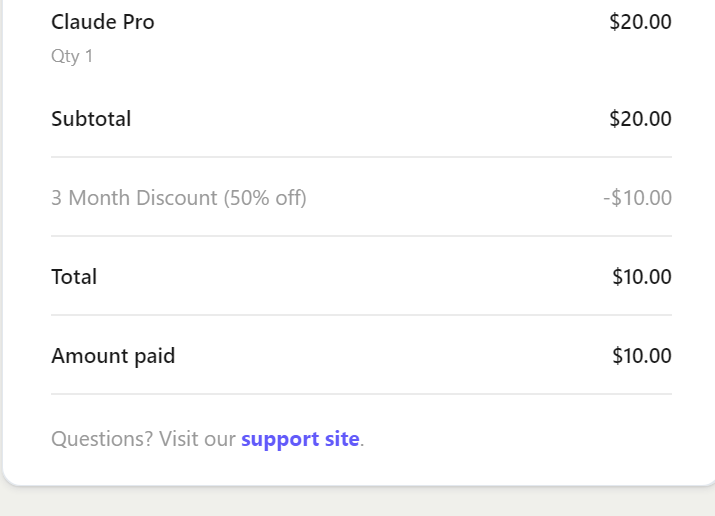Click the word 'support' in the link
Image resolution: width=715 pixels, height=516 pixels.
coord(280,440)
